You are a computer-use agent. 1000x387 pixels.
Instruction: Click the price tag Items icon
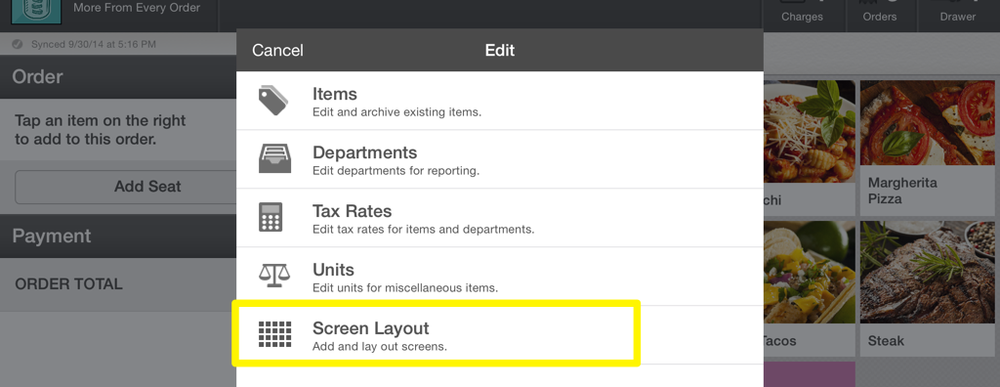pyautogui.click(x=274, y=101)
